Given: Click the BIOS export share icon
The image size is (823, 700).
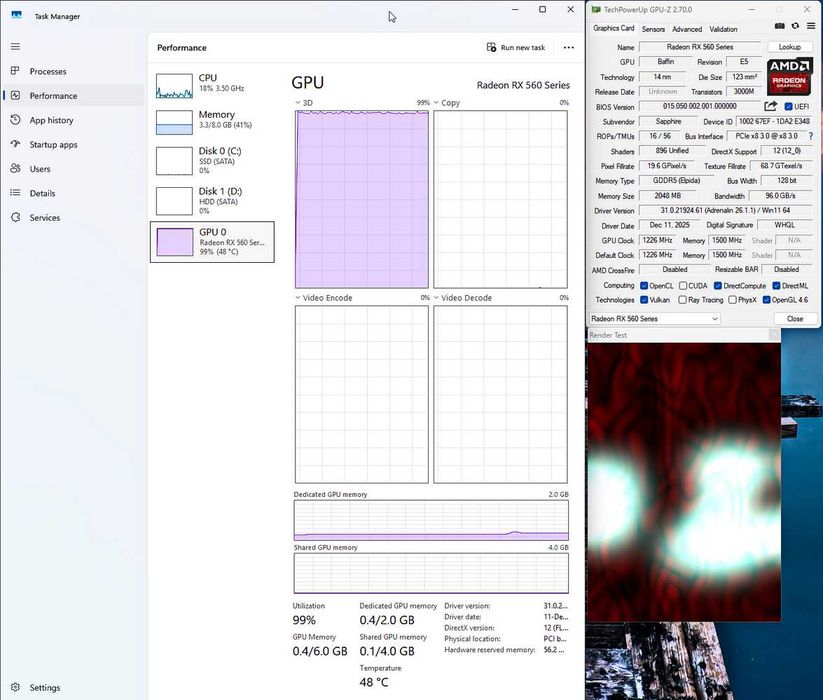Looking at the screenshot, I should point(770,107).
